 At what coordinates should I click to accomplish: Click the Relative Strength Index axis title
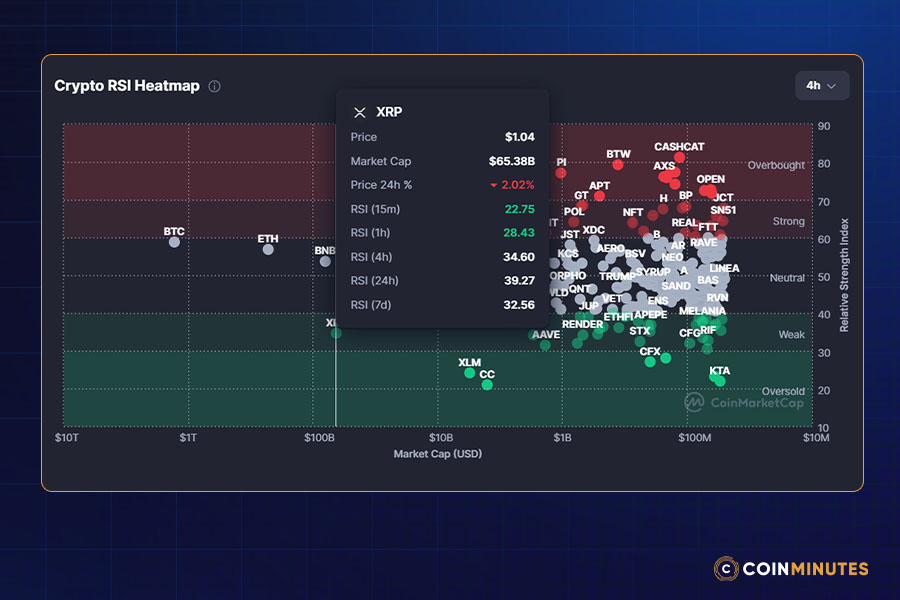point(844,275)
